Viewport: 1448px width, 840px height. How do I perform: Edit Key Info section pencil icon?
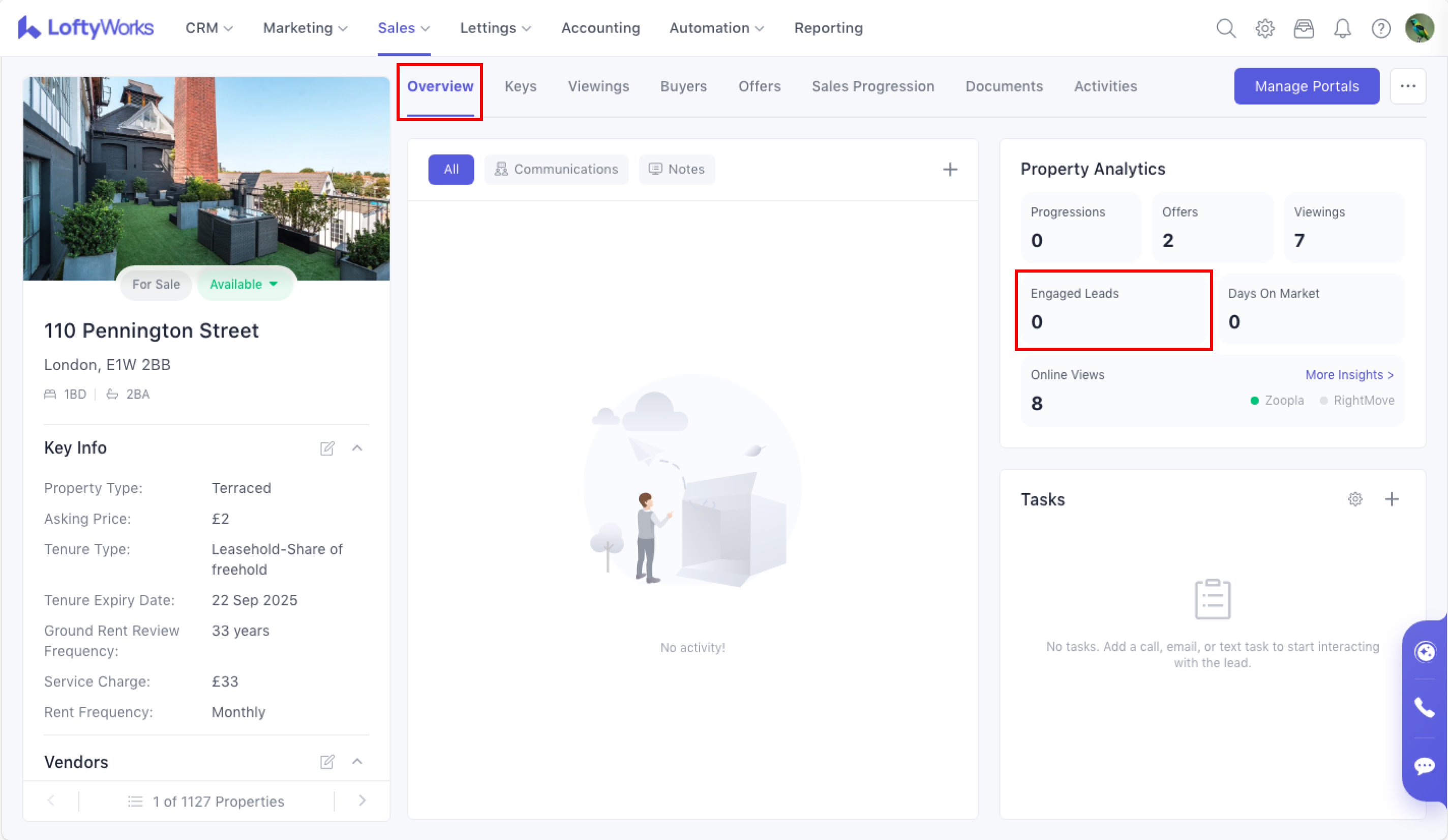[327, 448]
